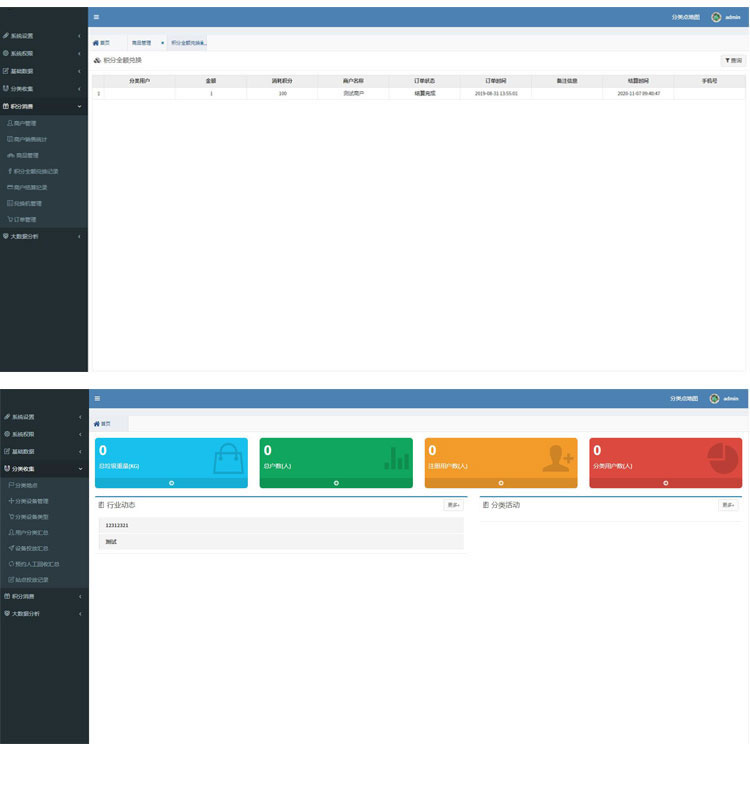Screen dimensions: 750x786
Task: Open 分类地点 flag item in sidebar
Action: coord(26,485)
